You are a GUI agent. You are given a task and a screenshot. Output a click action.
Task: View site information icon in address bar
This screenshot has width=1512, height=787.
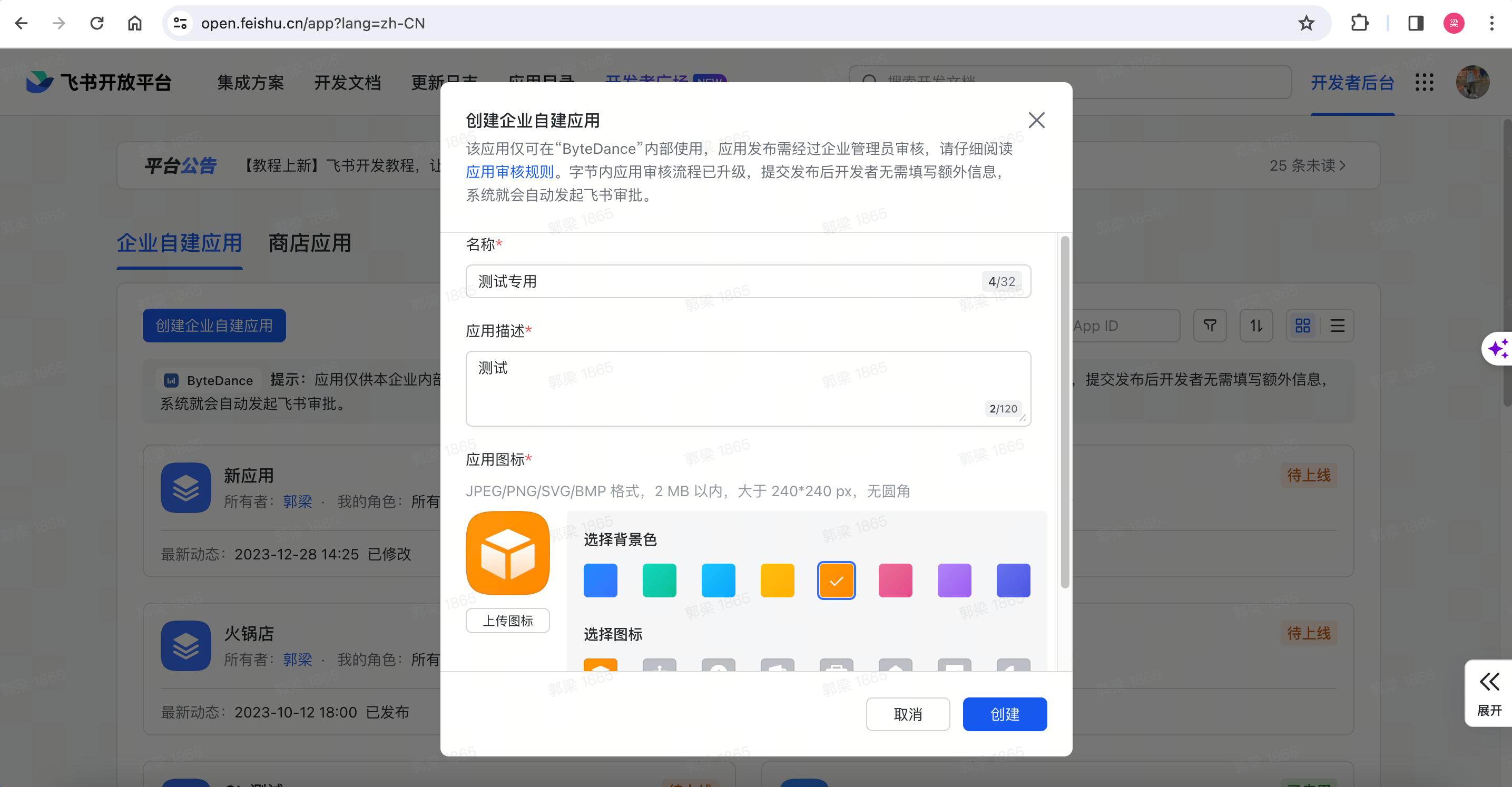180,24
